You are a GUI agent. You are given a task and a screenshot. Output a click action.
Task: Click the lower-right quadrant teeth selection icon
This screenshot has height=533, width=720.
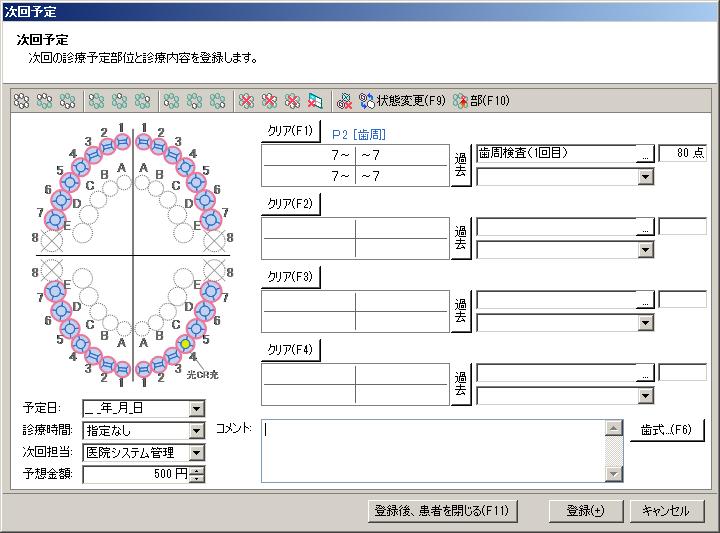pos(217,101)
